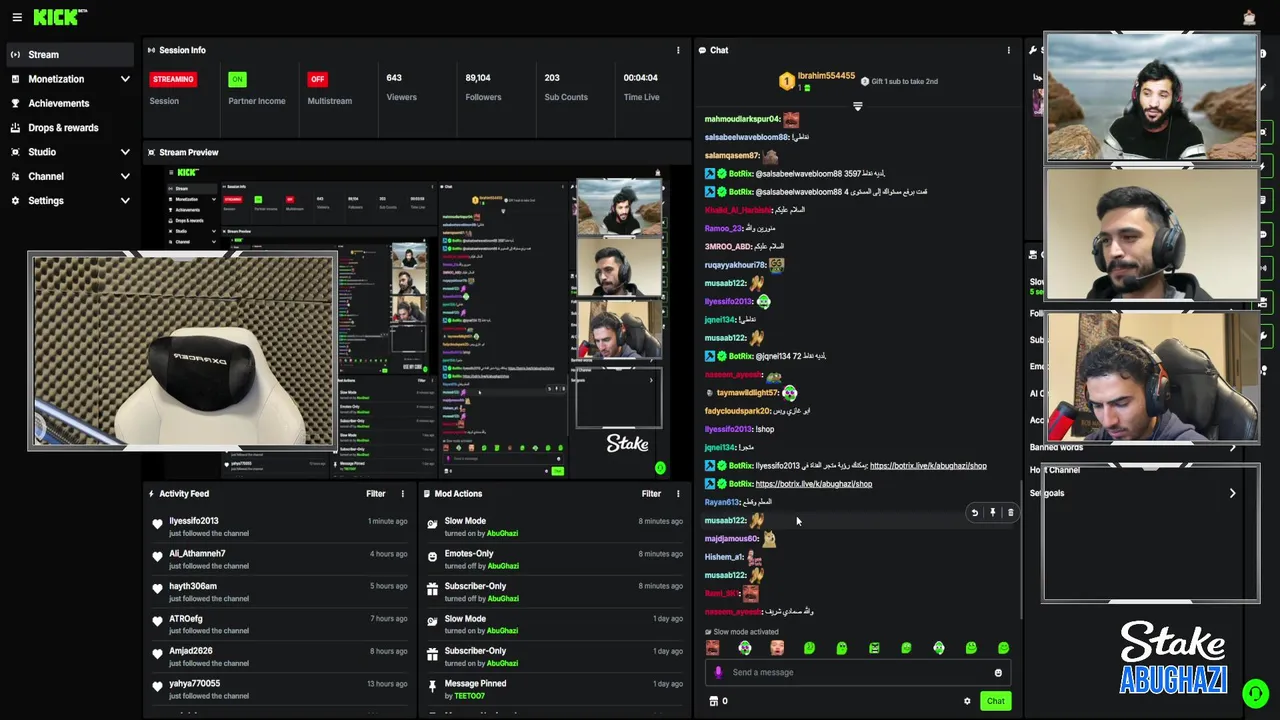Click the Stream Preview video thumbnail
This screenshot has height=720, width=1280.
tap(418, 322)
